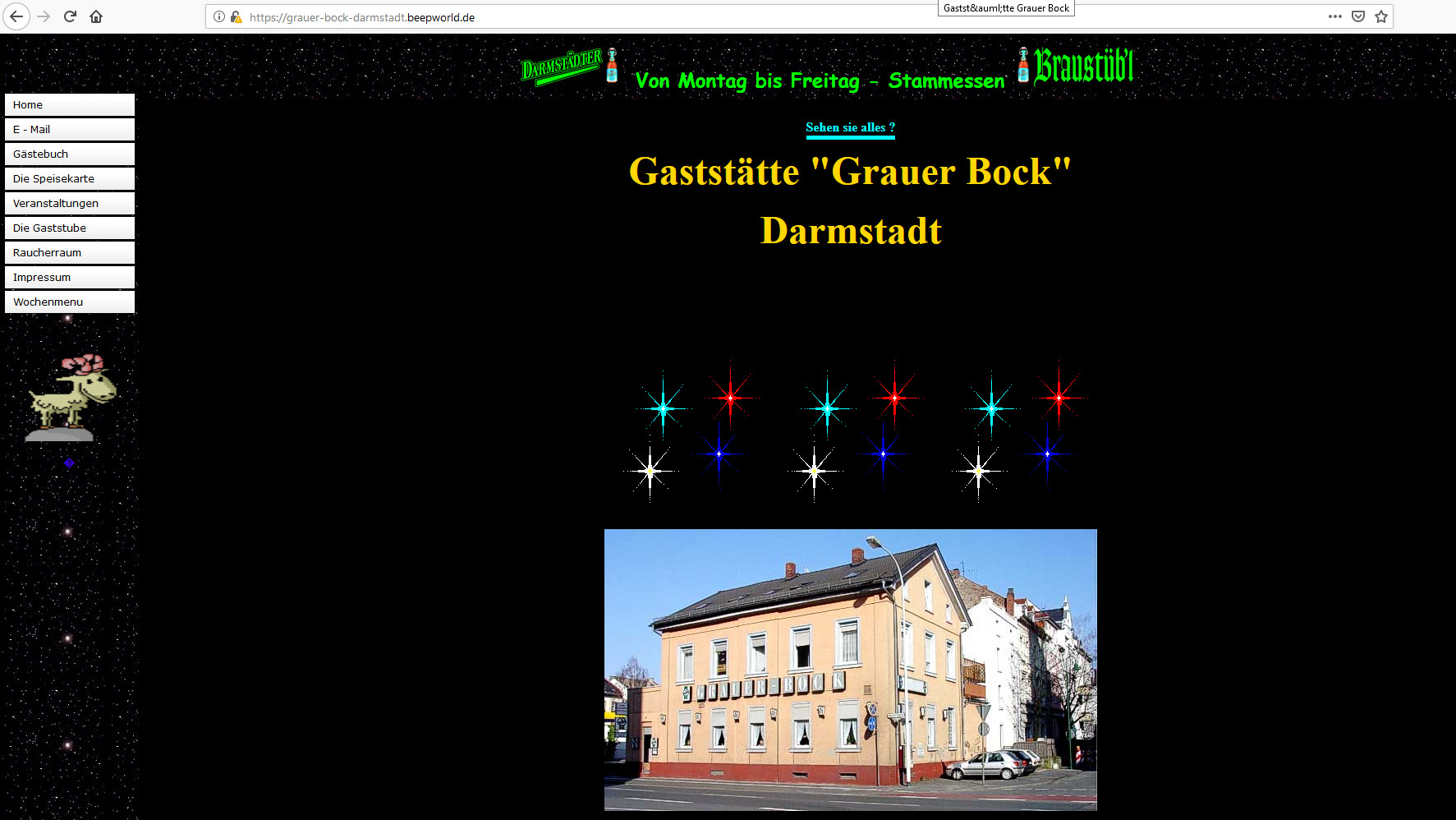This screenshot has width=1456, height=820.
Task: Click the Grauer Bock building photo
Action: (850, 670)
